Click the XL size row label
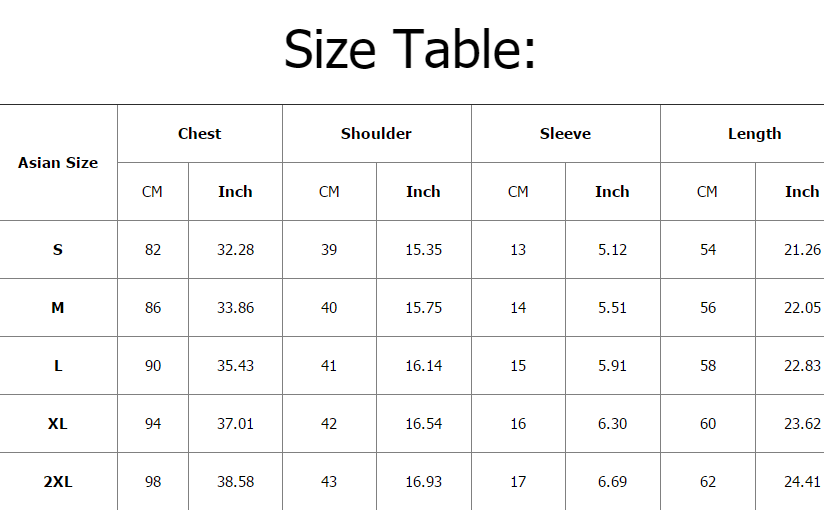This screenshot has width=829, height=510. pyautogui.click(x=58, y=424)
